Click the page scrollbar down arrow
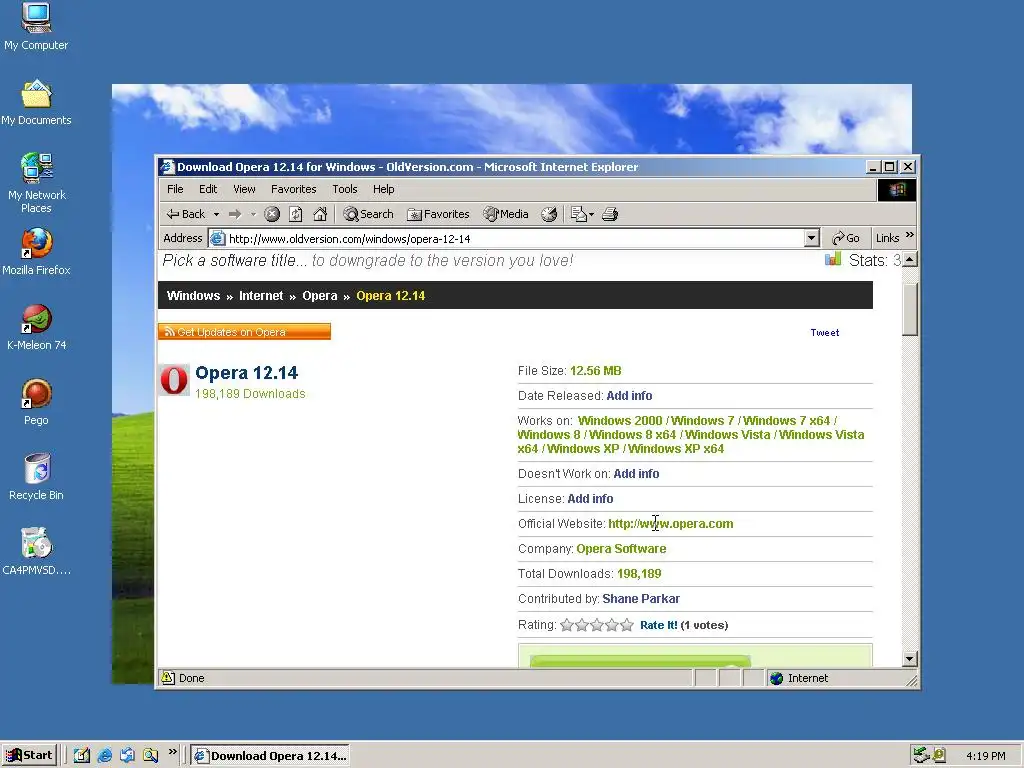The image size is (1024, 768). [910, 658]
